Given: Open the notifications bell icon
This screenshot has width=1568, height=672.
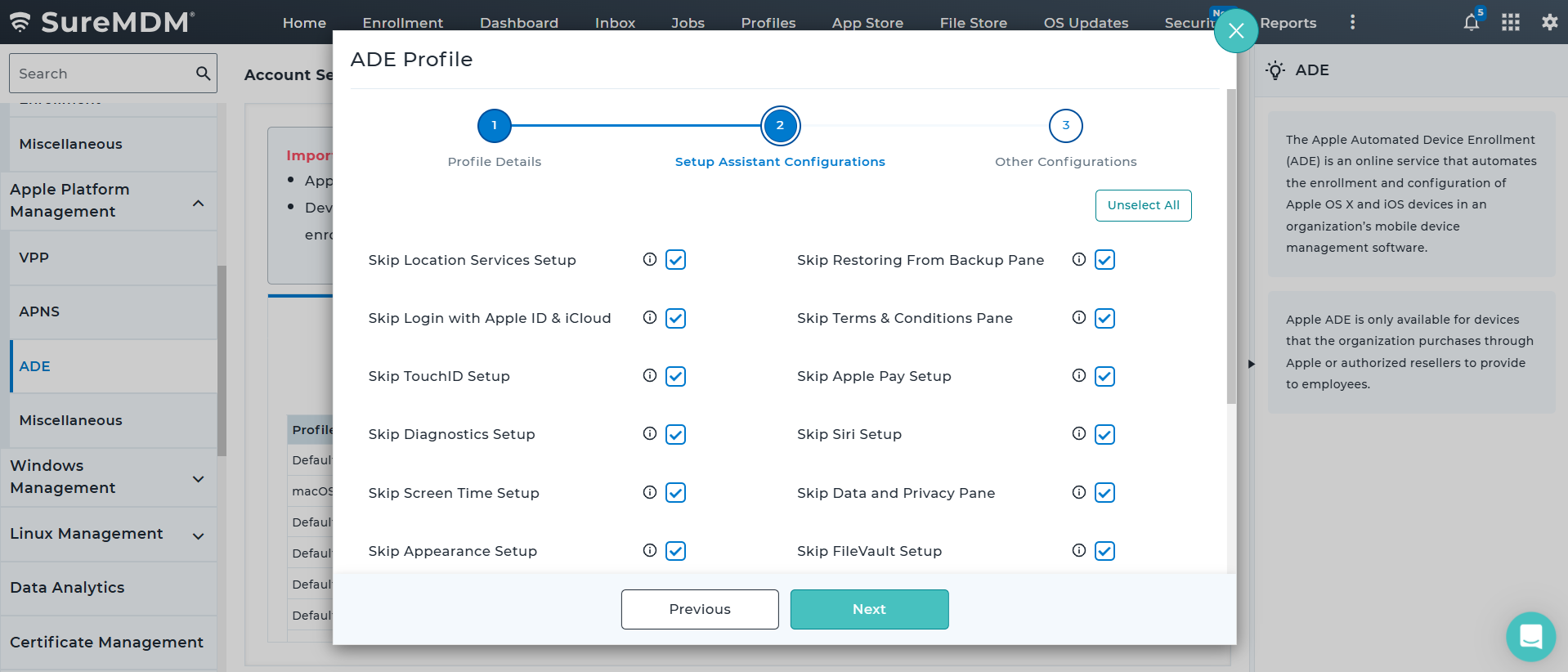Looking at the screenshot, I should click(x=1471, y=23).
